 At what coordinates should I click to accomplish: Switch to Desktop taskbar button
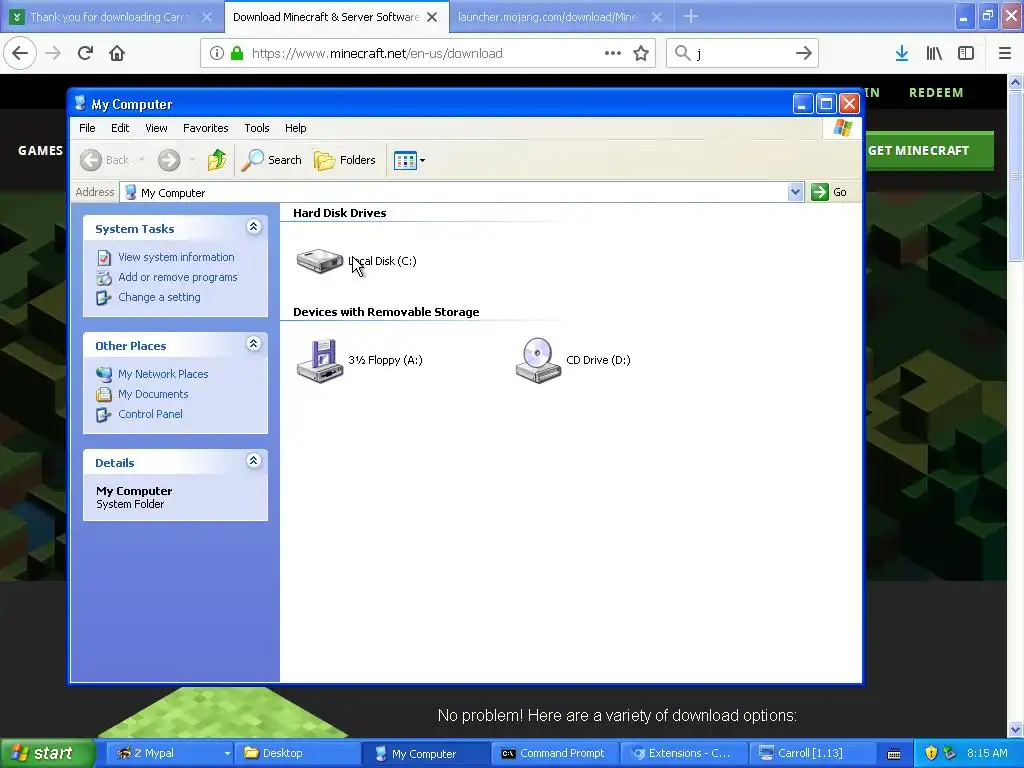tap(298, 753)
